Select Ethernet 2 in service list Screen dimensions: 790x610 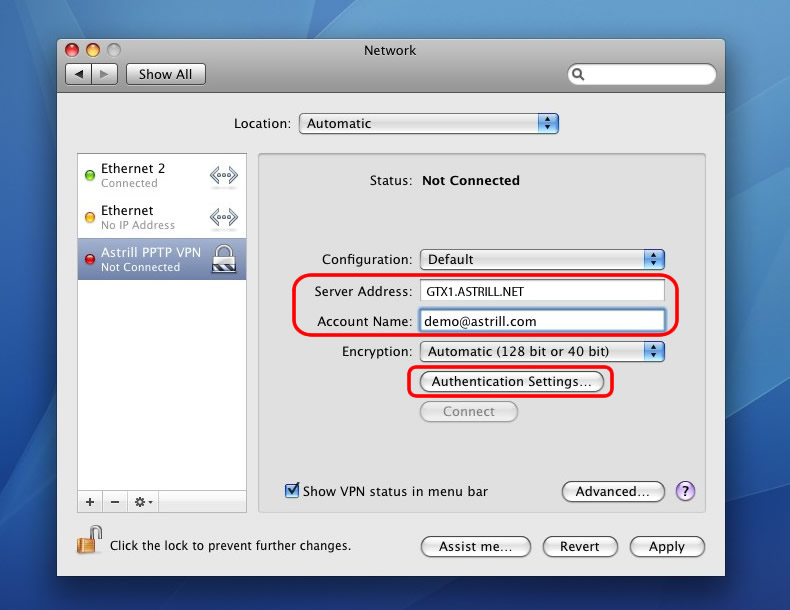click(162, 175)
